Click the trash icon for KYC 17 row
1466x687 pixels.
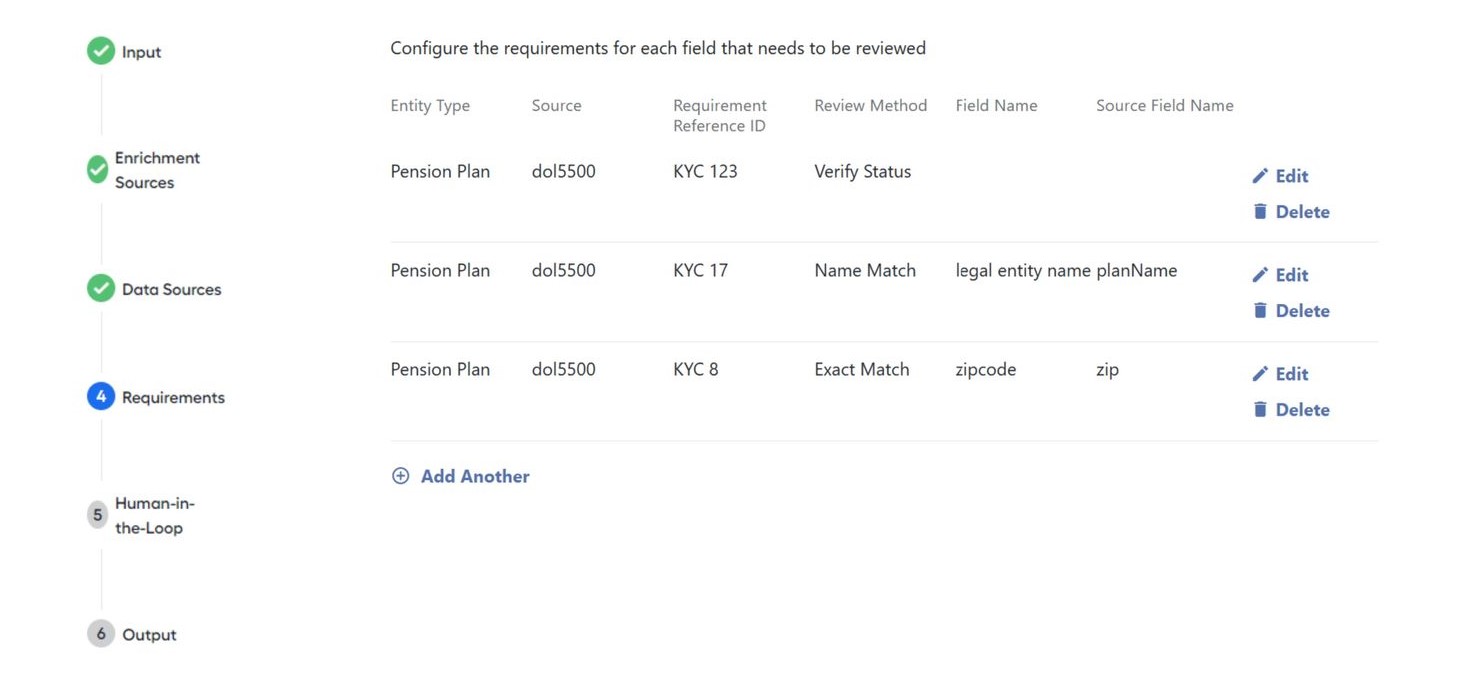[1260, 310]
